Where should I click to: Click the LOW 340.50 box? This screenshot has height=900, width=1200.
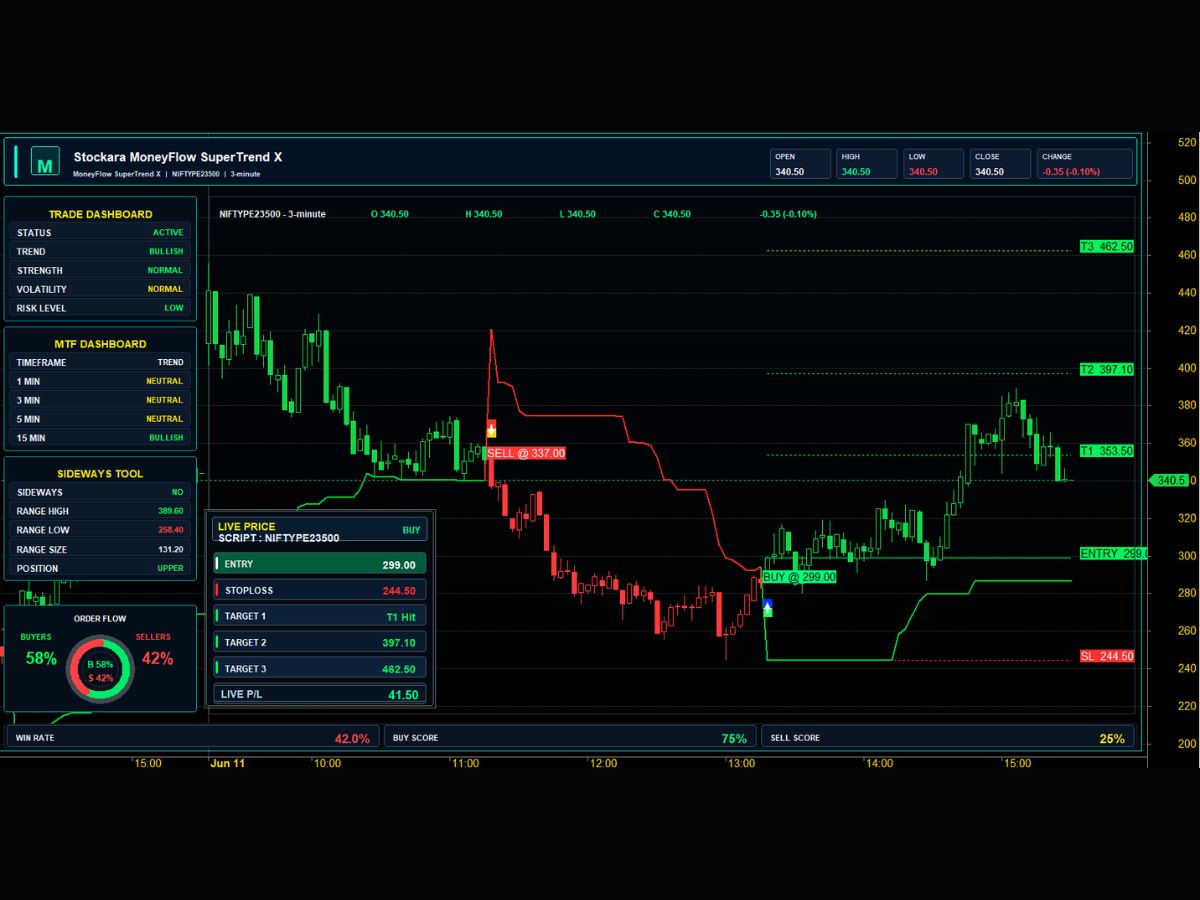pyautogui.click(x=933, y=164)
